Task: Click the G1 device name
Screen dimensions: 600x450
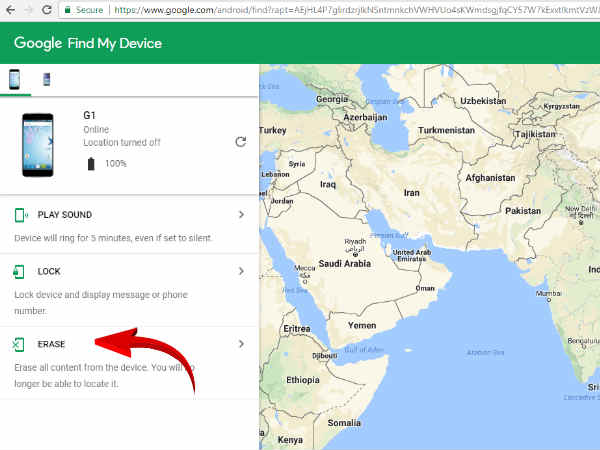Action: point(90,116)
